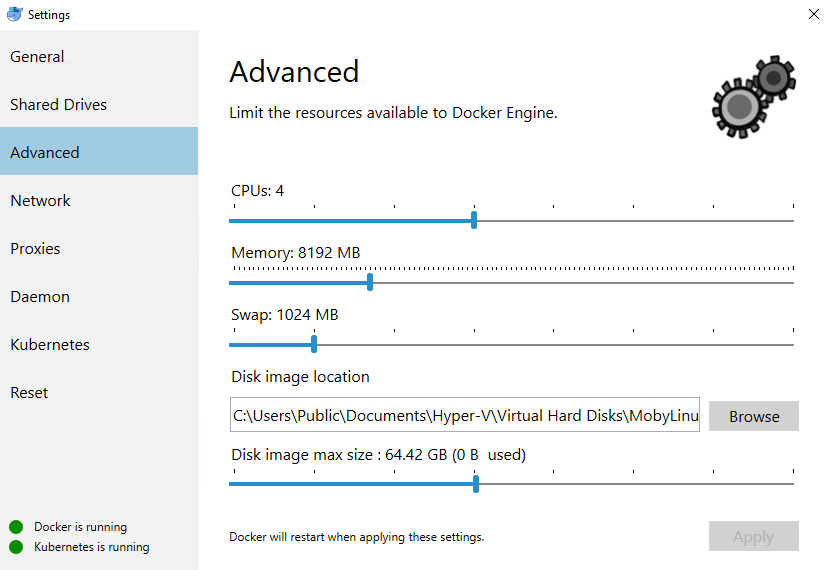
Task: Click the Swap slider handle
Action: (x=314, y=345)
